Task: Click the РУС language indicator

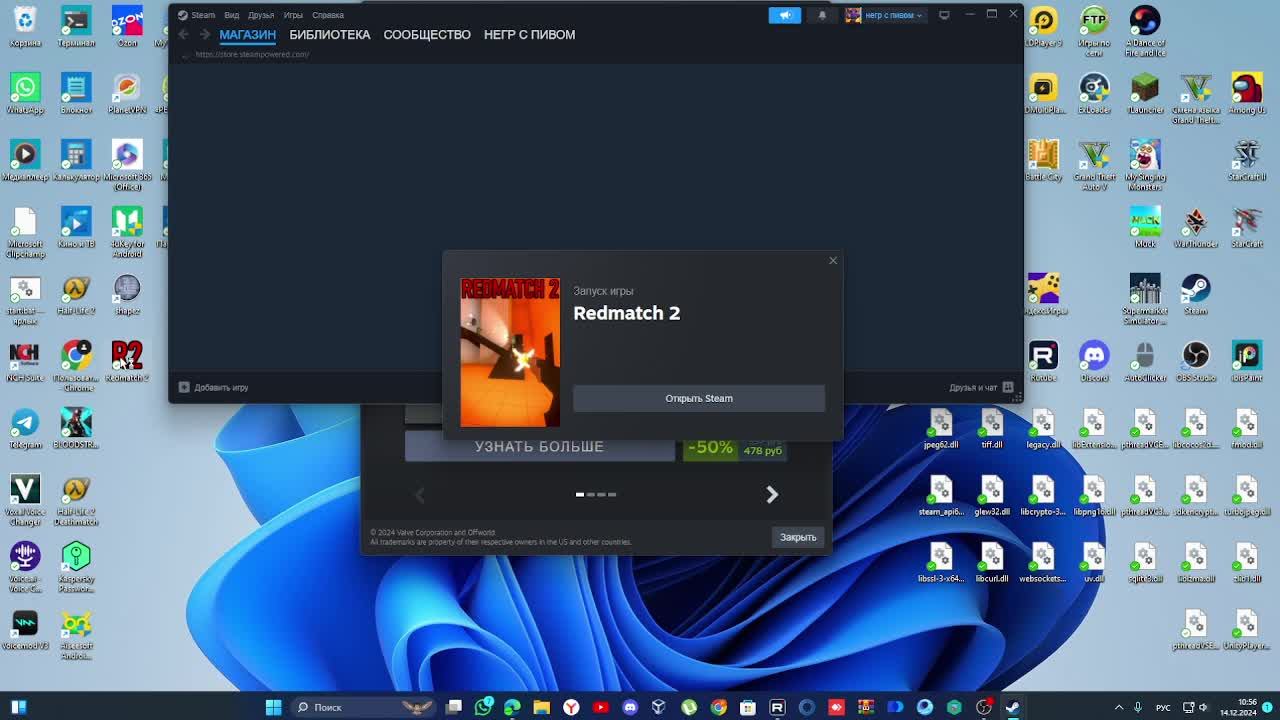Action: click(x=1163, y=707)
